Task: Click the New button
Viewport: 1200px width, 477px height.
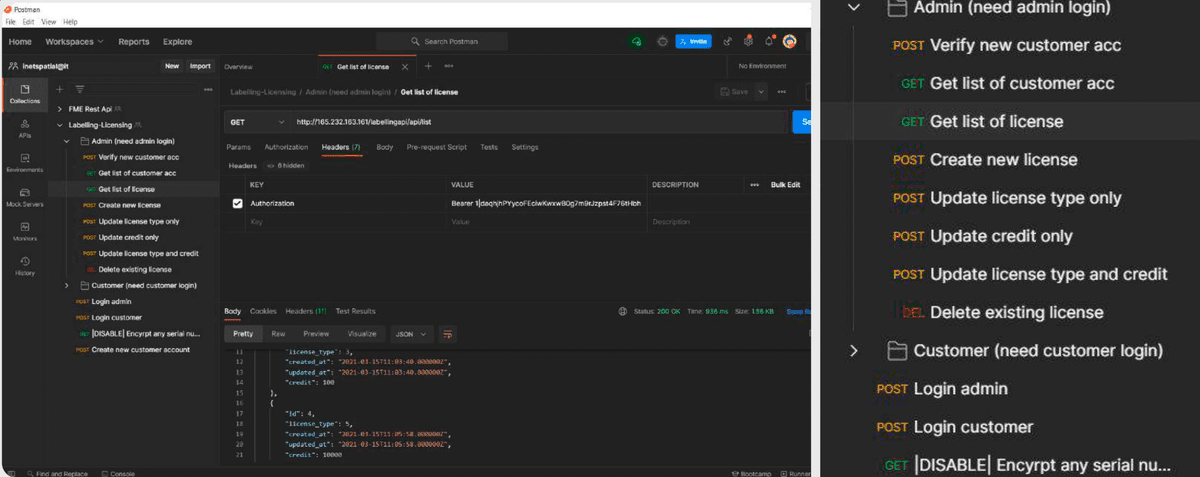Action: point(172,66)
